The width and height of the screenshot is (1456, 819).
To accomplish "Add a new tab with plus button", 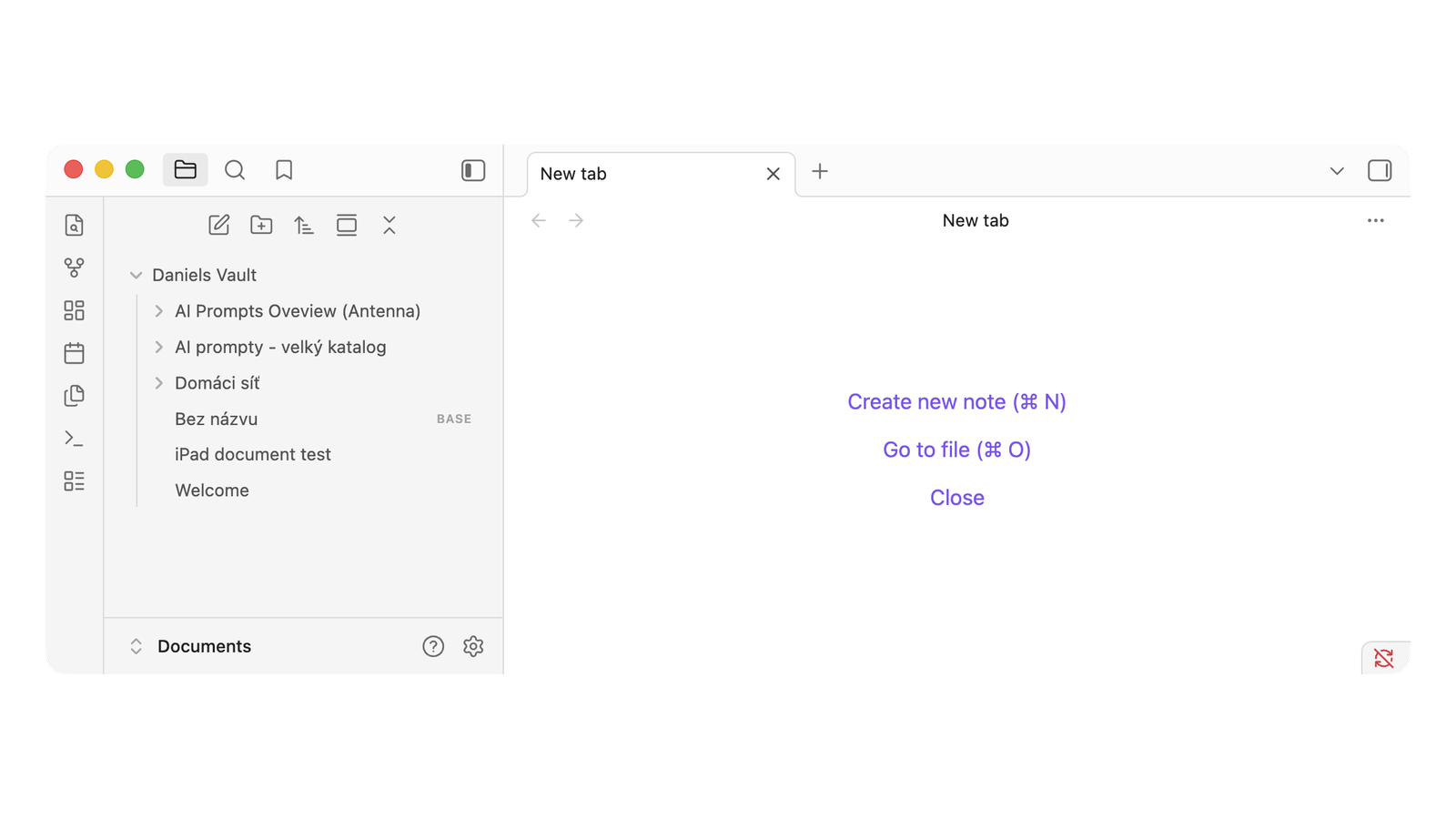I will pos(820,171).
